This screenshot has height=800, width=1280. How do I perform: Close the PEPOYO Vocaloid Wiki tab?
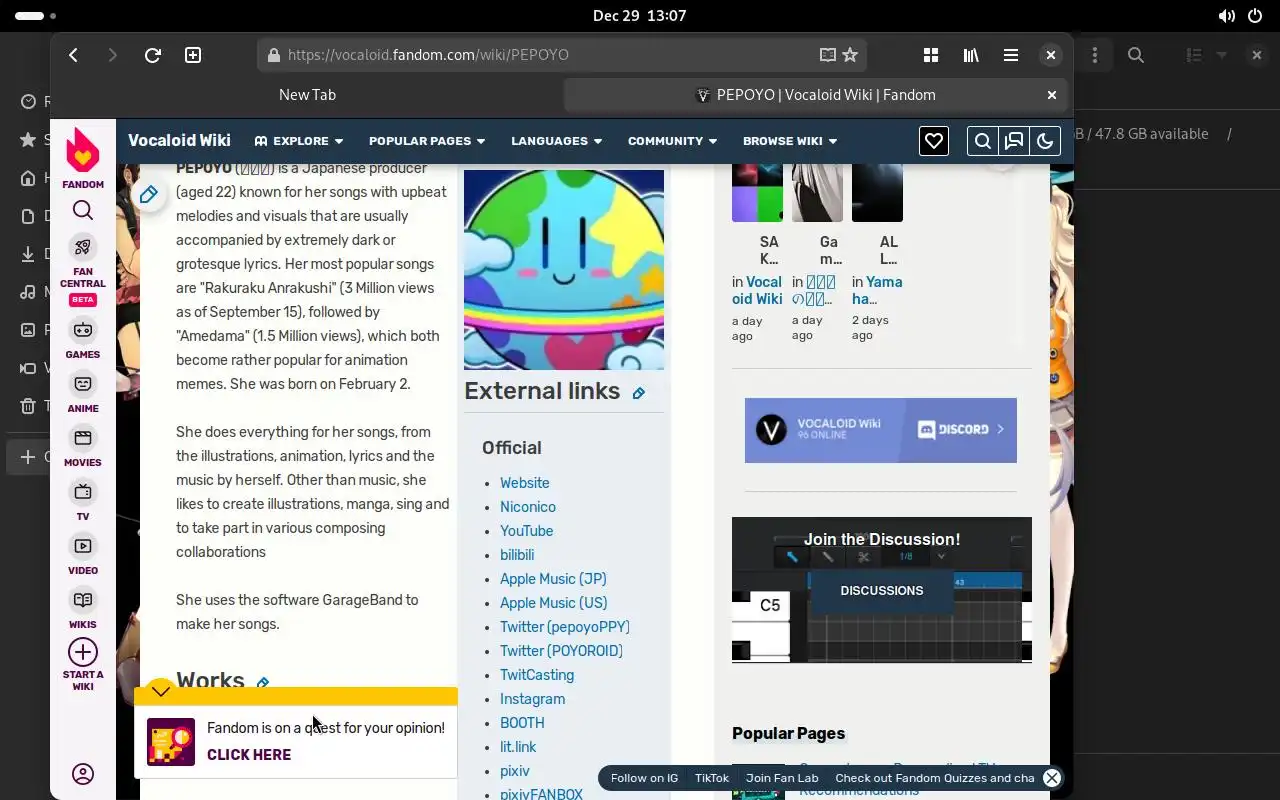click(1051, 95)
